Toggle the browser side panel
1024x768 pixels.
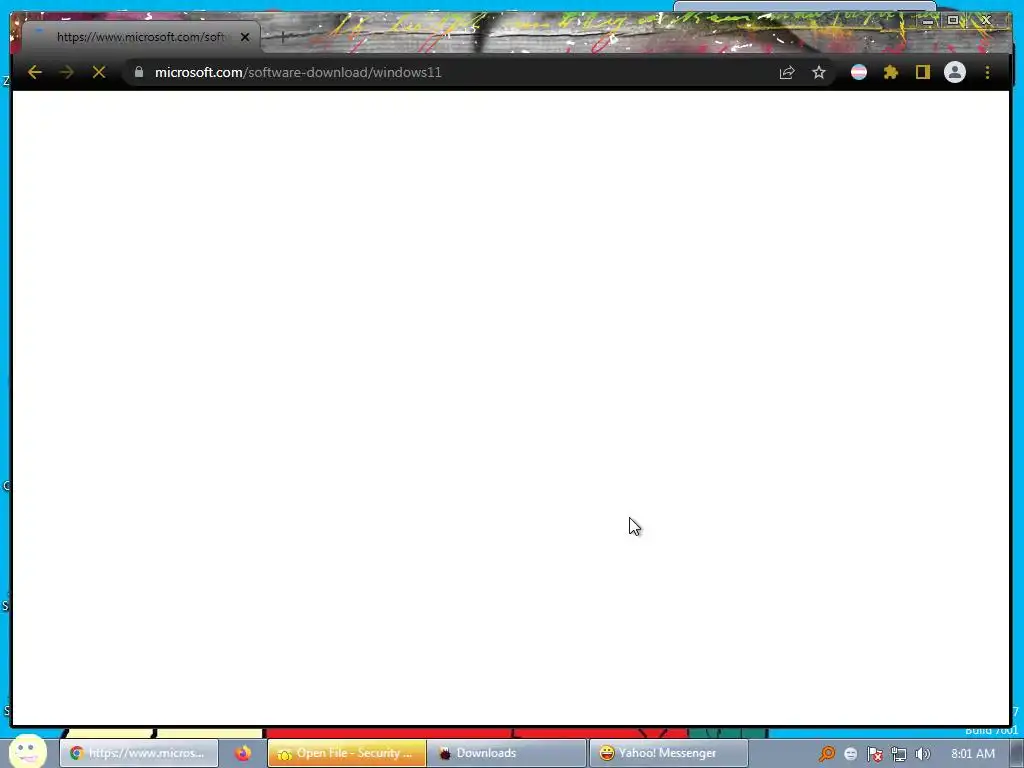click(x=922, y=72)
